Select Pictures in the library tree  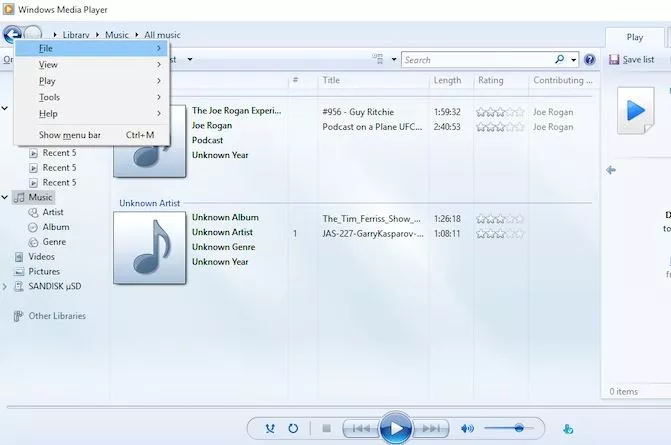pyautogui.click(x=44, y=272)
